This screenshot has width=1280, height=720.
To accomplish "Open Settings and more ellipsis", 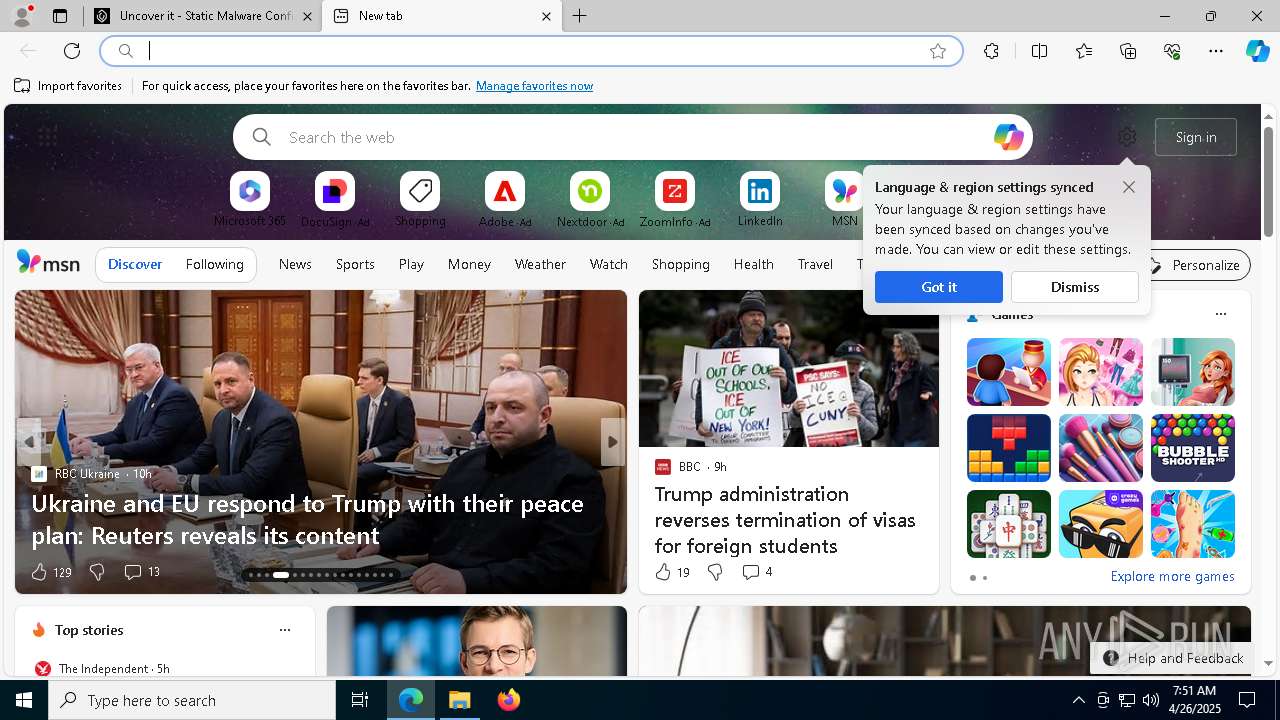I will click(1216, 51).
